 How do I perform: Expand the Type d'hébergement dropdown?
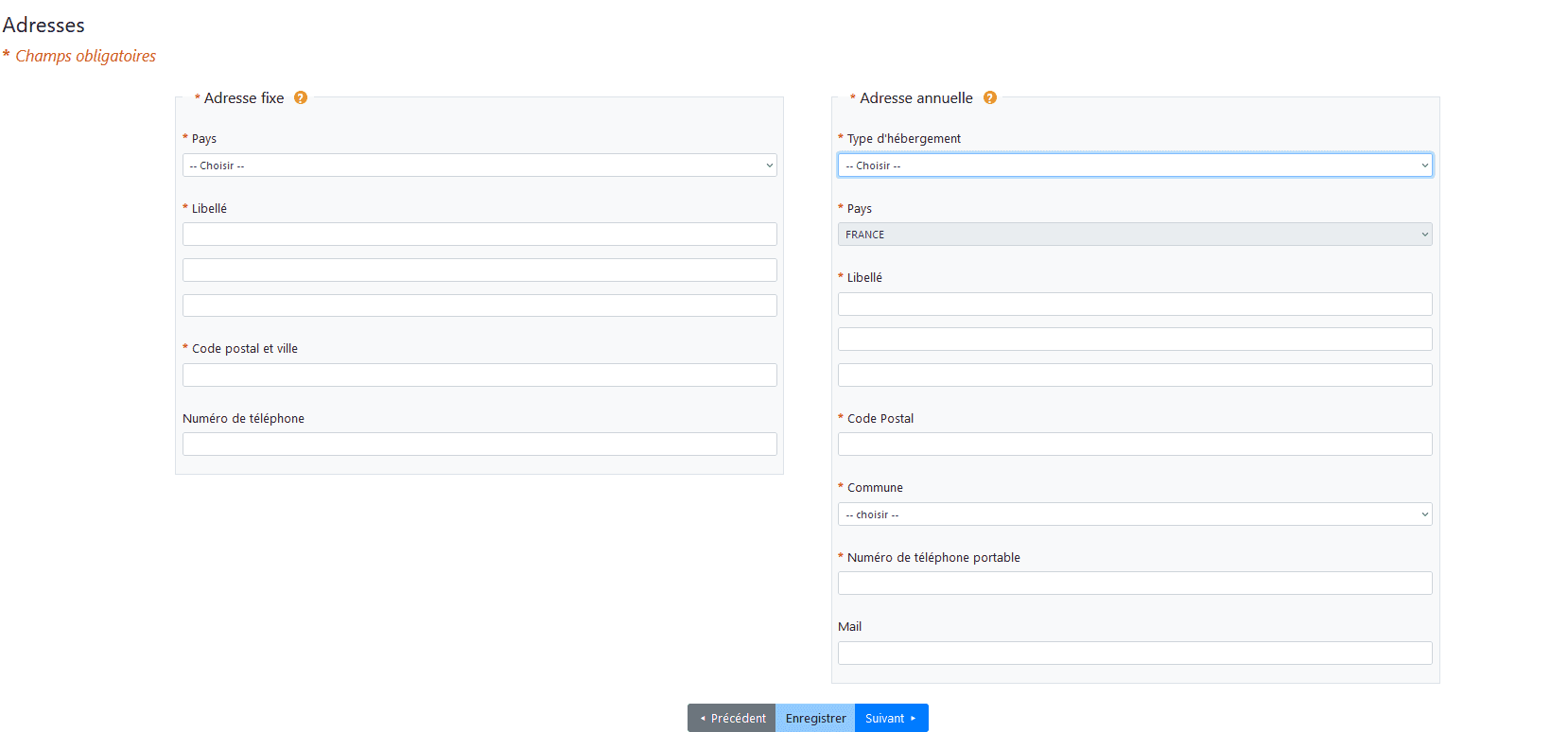(x=1135, y=166)
